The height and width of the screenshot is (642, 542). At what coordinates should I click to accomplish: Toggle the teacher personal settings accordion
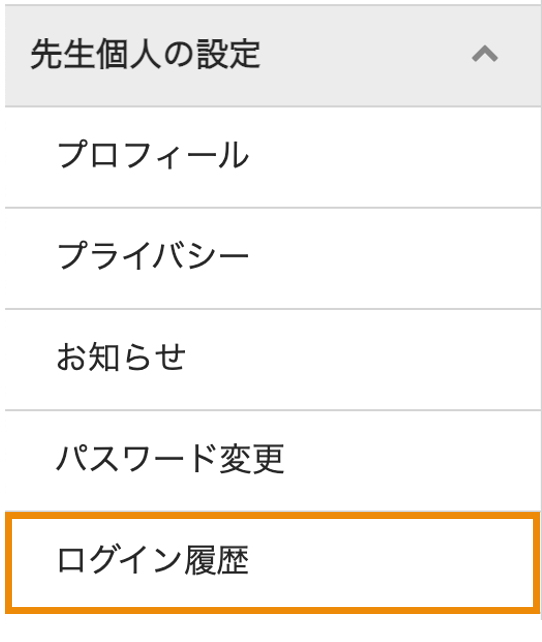[273, 56]
